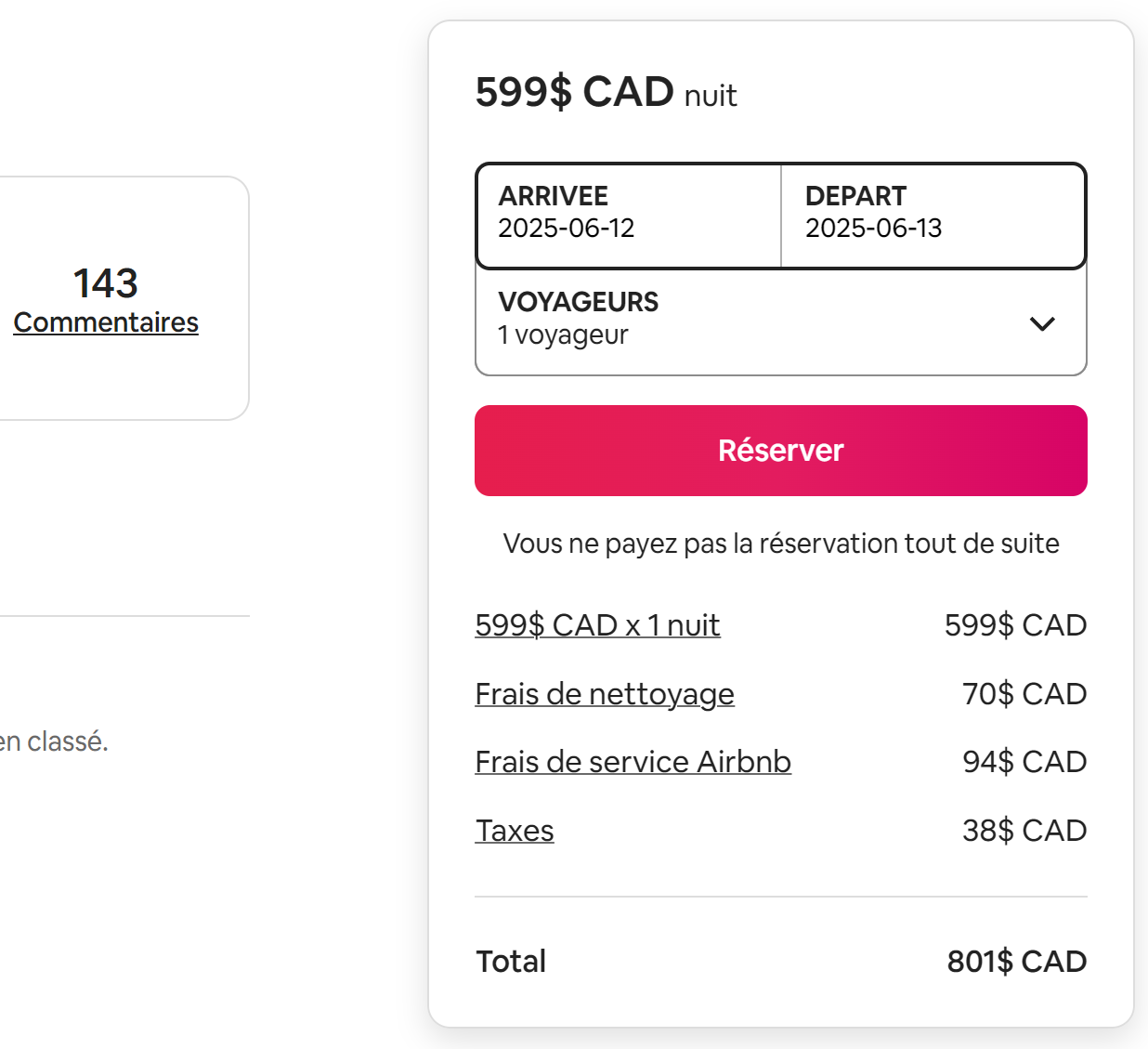Click the 70$ CAD cleaning fee amount
The width and height of the screenshot is (1148, 1049).
[1024, 694]
